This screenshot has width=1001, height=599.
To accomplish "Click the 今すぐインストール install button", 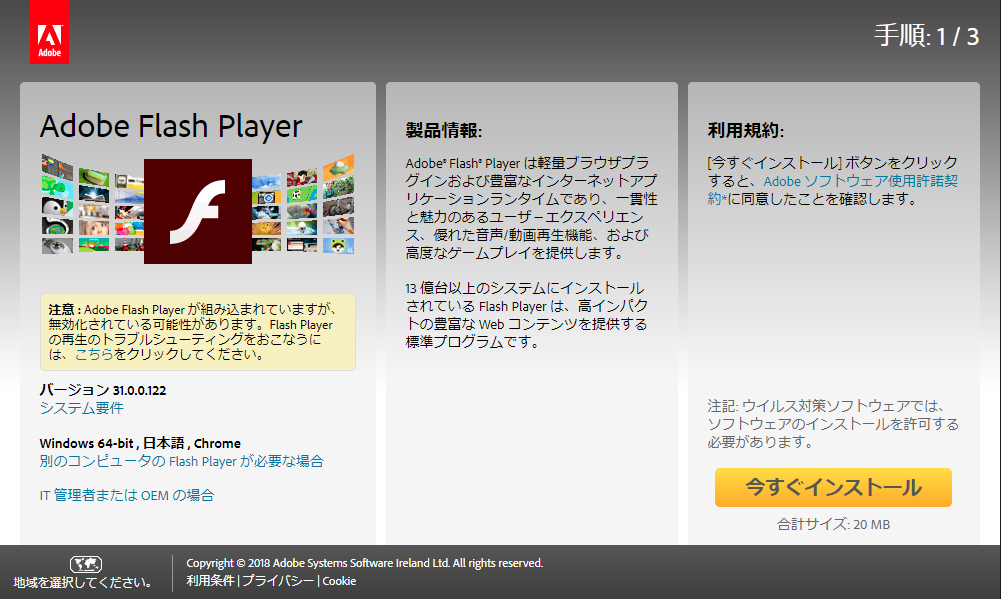I will tap(833, 487).
